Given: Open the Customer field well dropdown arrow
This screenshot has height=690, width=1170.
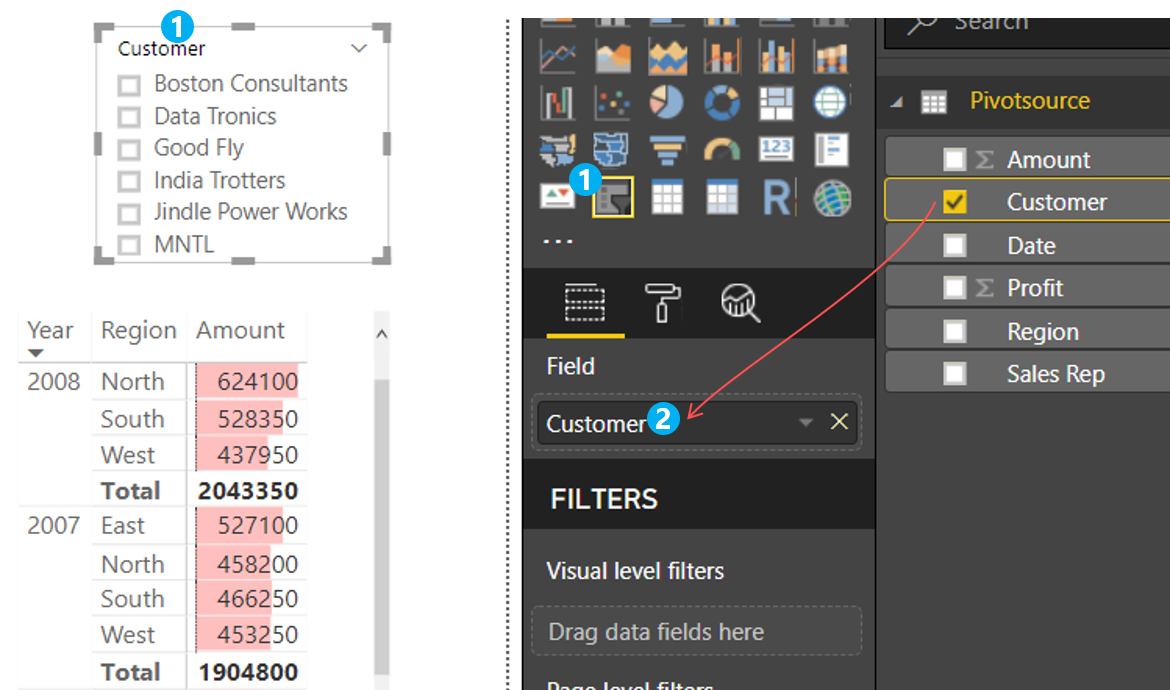Looking at the screenshot, I should point(805,423).
